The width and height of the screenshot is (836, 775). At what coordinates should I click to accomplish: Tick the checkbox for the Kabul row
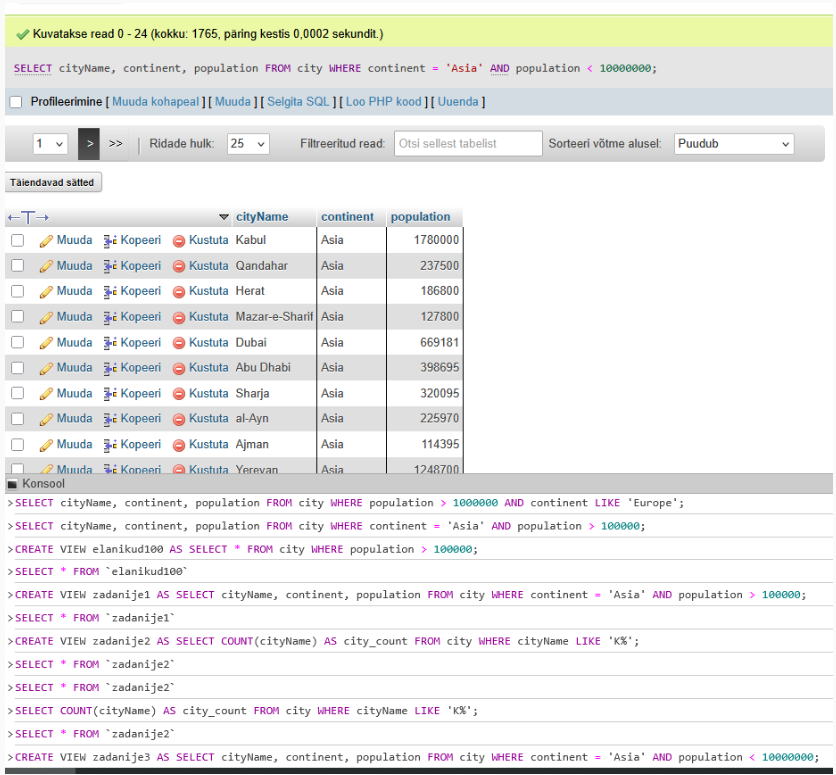pyautogui.click(x=17, y=241)
